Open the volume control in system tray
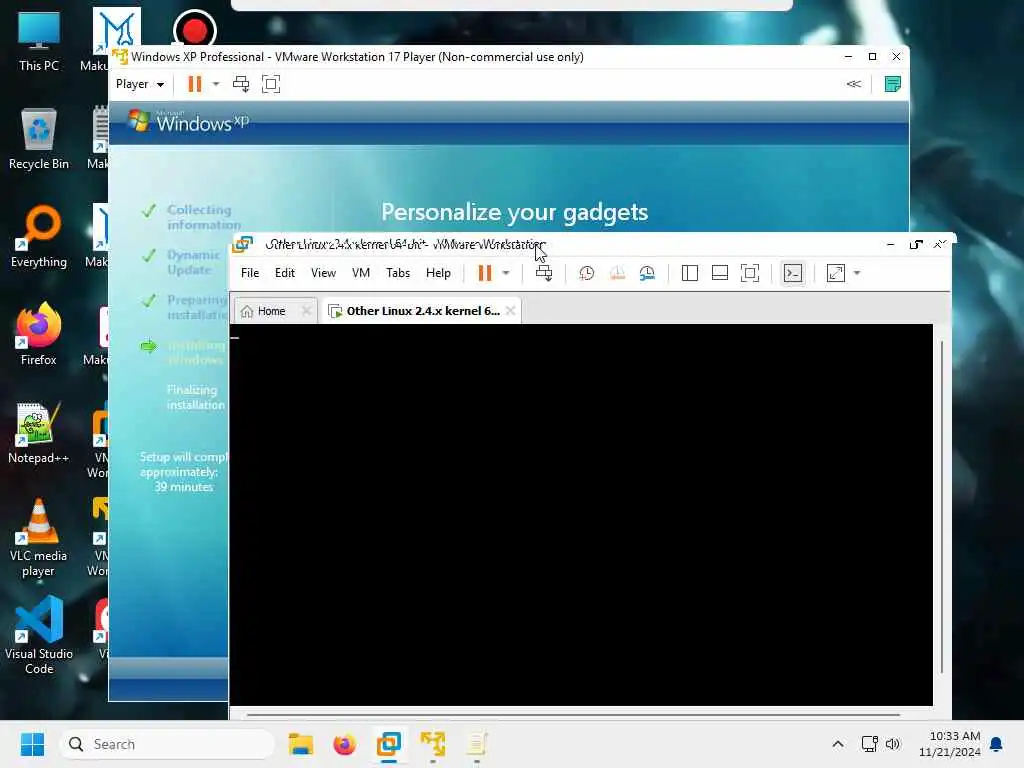This screenshot has width=1024, height=768. click(893, 744)
